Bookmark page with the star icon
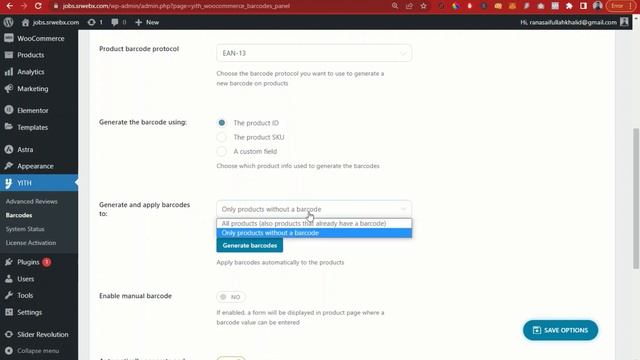640x360 pixels. point(424,6)
